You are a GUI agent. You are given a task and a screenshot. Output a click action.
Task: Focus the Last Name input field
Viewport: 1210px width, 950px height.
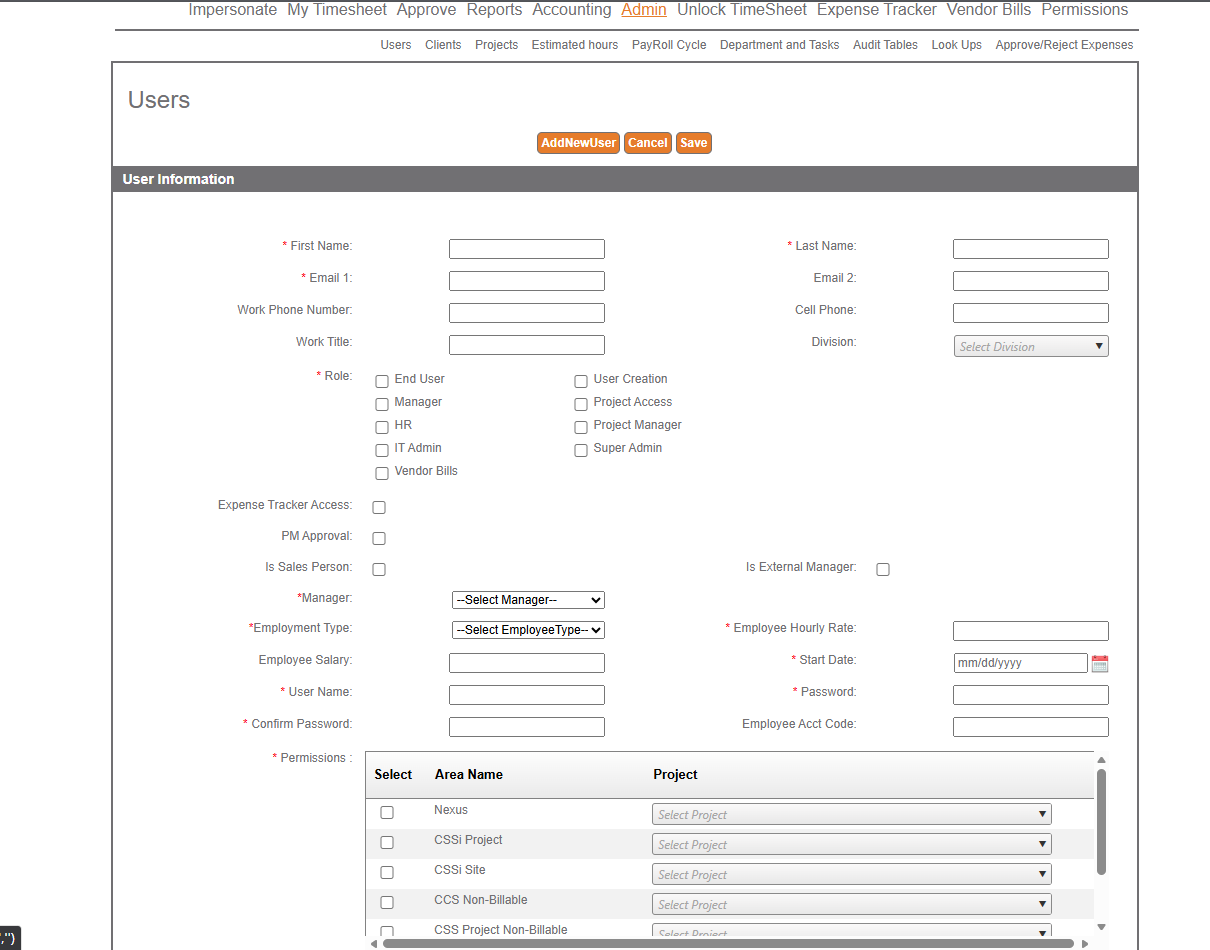(1031, 249)
